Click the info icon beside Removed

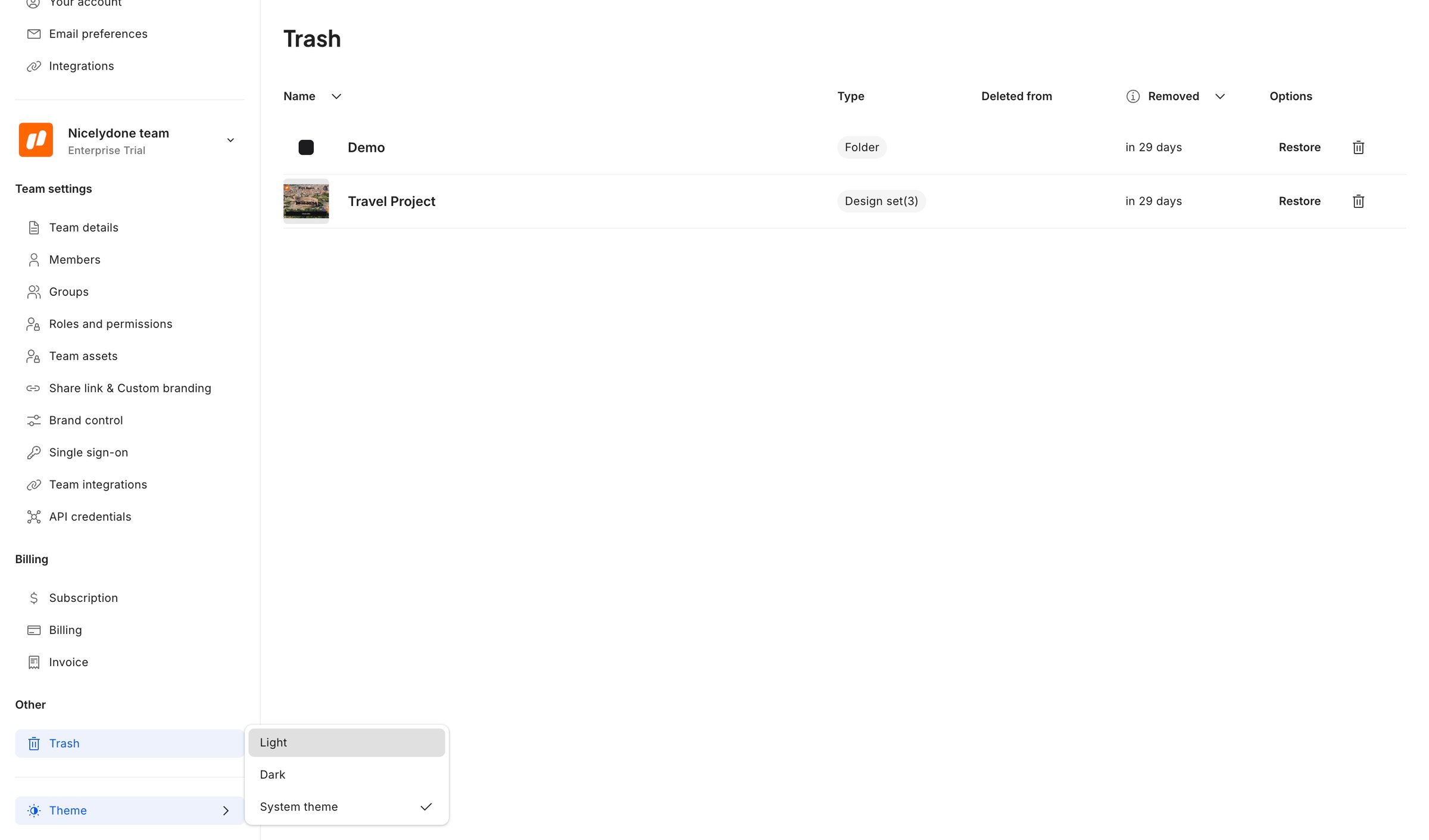pos(1132,96)
